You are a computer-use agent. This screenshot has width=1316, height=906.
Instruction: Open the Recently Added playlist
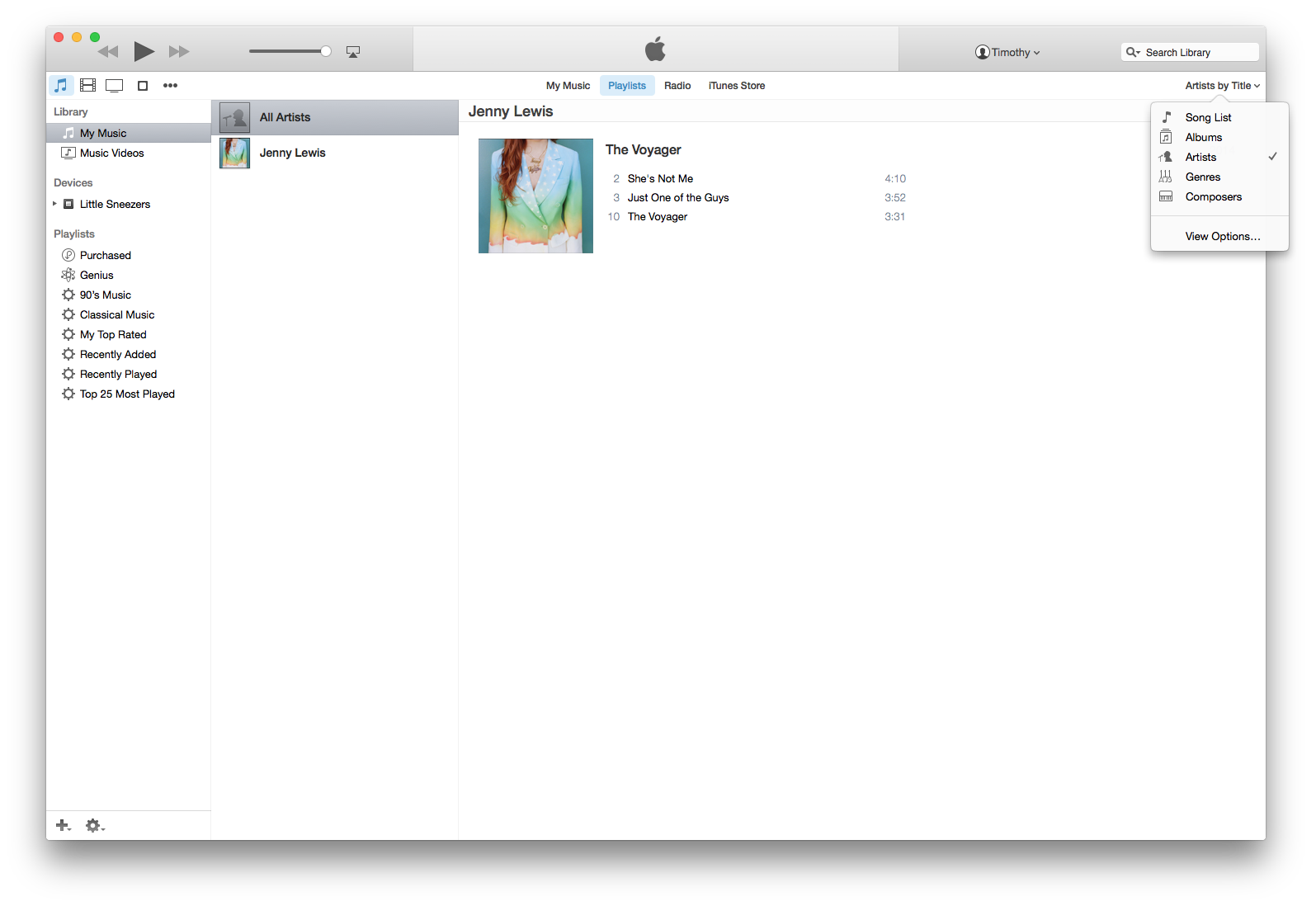(129, 354)
